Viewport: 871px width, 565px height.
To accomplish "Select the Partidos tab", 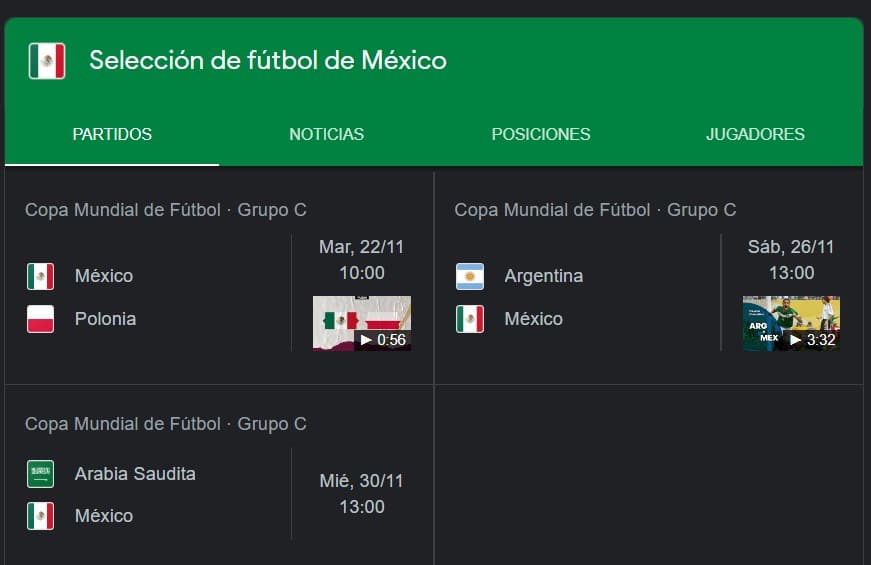I will click(112, 134).
